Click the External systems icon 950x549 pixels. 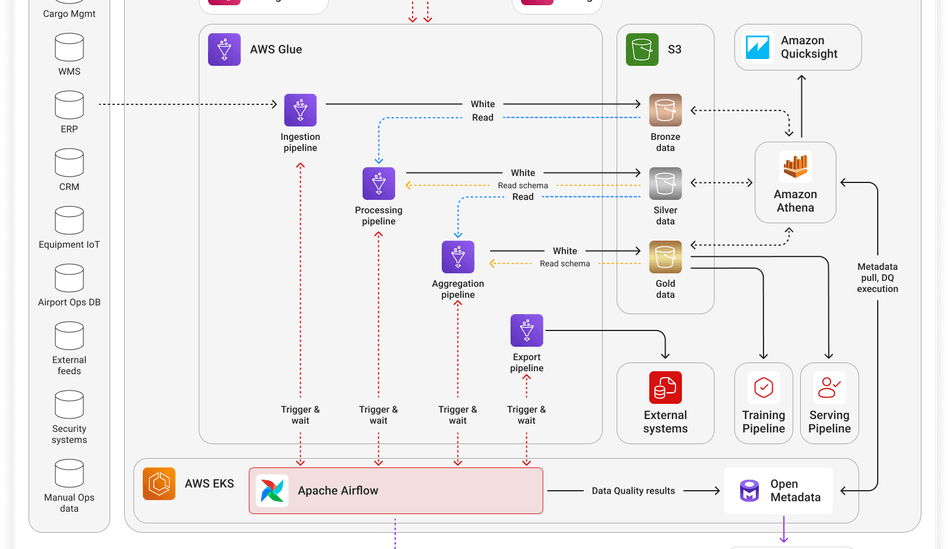665,387
